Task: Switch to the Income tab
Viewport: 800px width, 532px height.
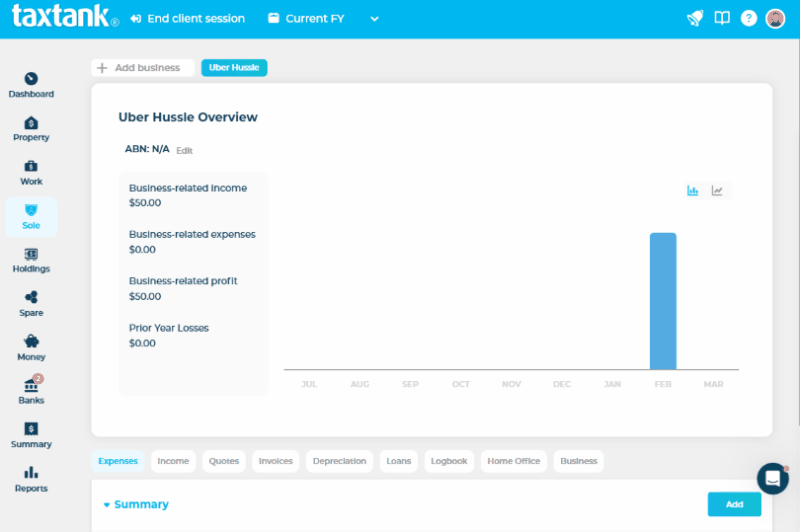Action: point(173,461)
